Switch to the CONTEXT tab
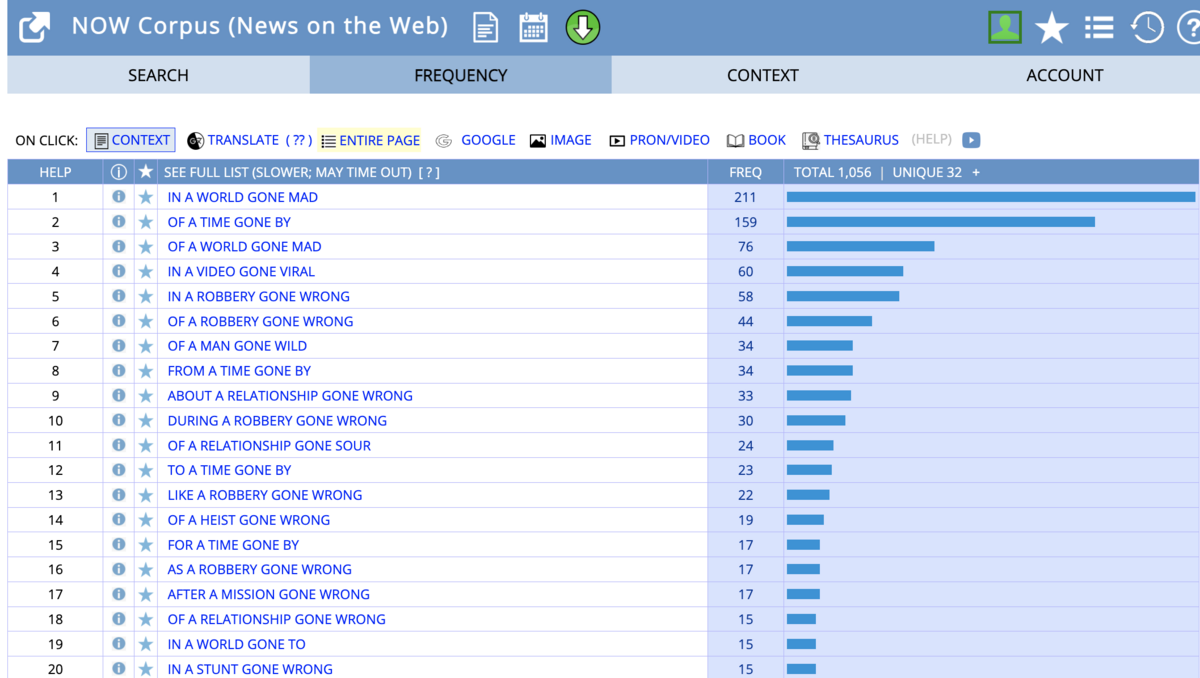 [763, 75]
